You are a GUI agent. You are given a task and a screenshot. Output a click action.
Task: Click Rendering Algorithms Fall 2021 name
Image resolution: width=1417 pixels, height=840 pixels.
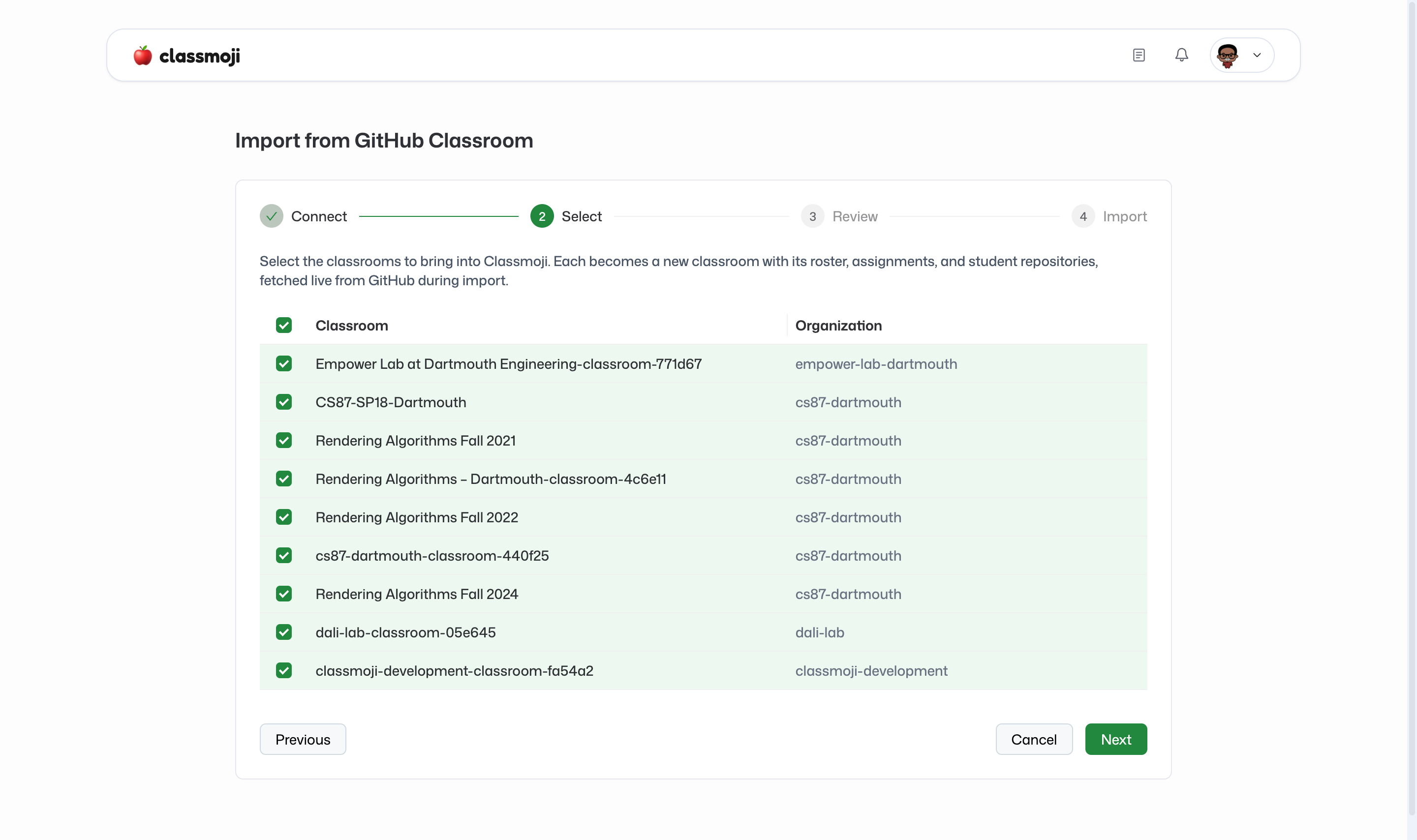416,440
